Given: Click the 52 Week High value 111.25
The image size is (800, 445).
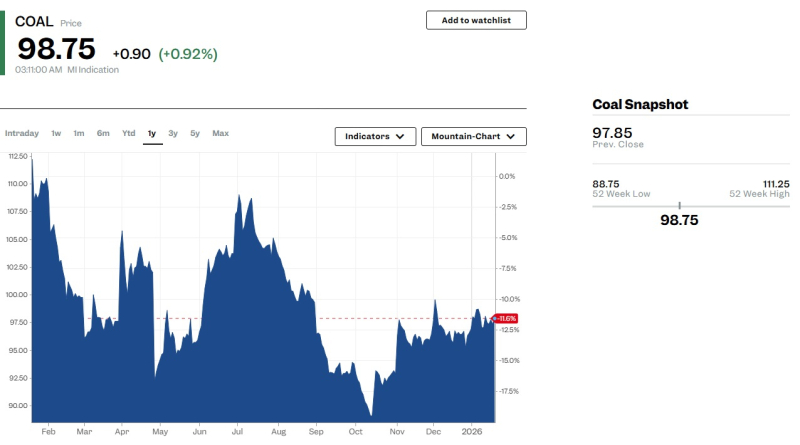Looking at the screenshot, I should [774, 184].
